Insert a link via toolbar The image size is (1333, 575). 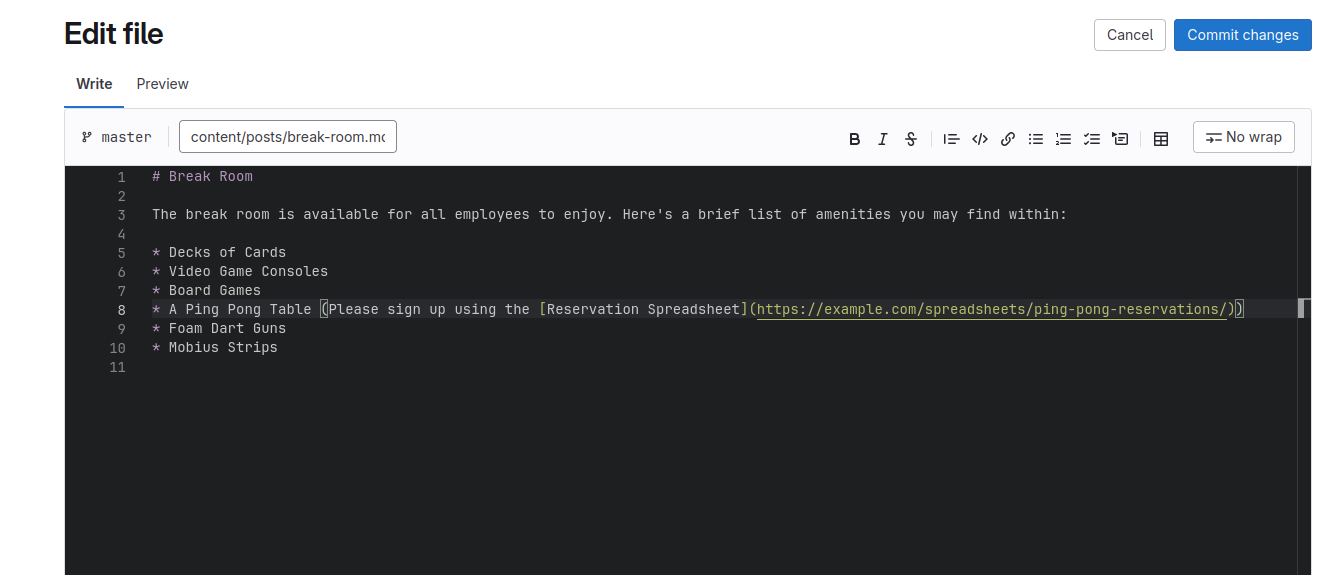tap(1008, 139)
